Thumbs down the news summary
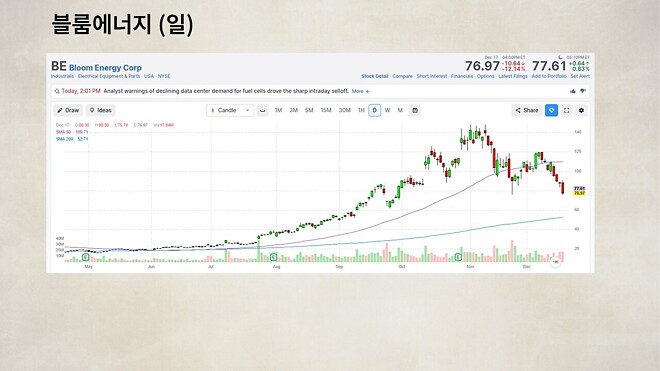Screen dimensions: 660x371 click(583, 91)
